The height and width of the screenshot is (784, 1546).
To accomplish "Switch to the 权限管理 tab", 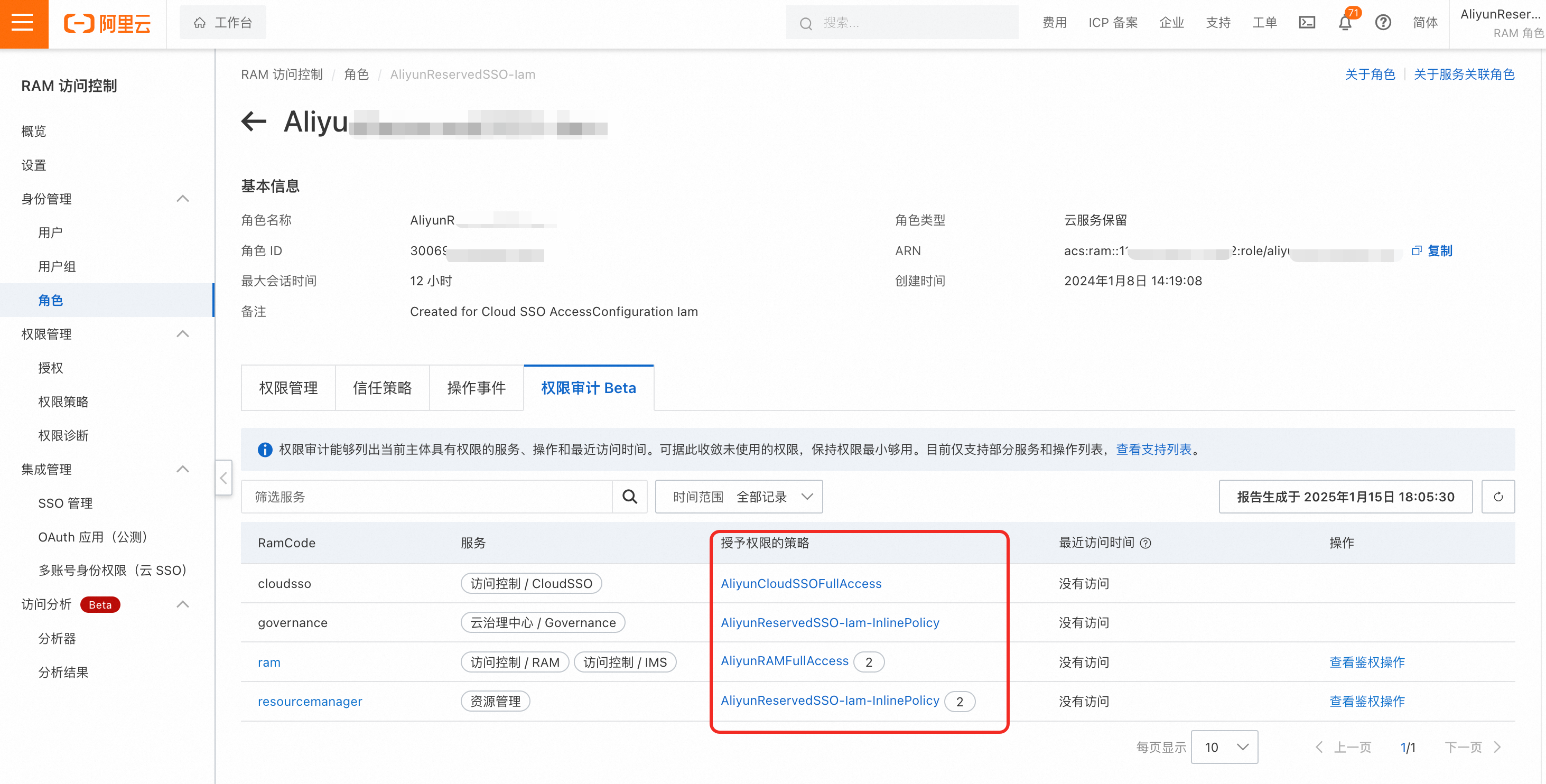I will (288, 388).
